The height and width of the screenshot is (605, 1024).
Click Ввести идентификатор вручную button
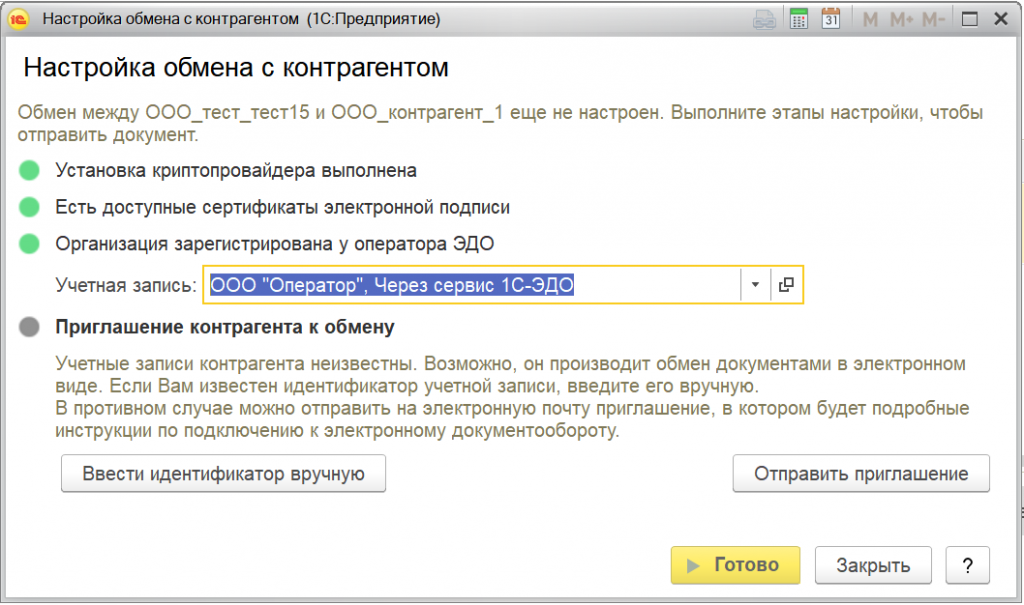(223, 474)
